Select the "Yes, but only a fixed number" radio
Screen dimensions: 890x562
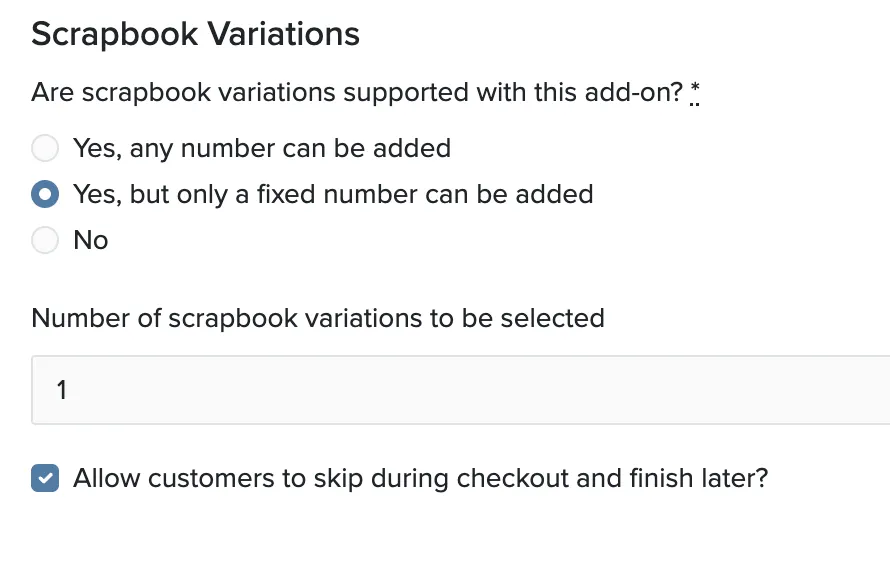point(45,194)
